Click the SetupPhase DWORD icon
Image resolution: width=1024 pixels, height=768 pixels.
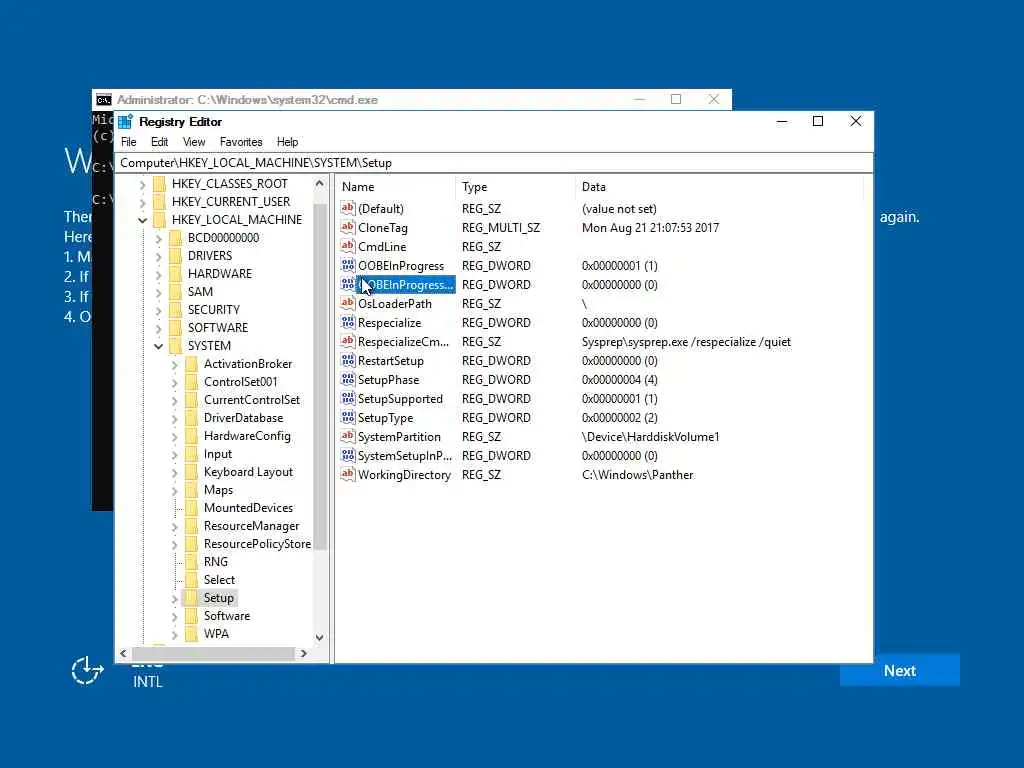(x=347, y=379)
